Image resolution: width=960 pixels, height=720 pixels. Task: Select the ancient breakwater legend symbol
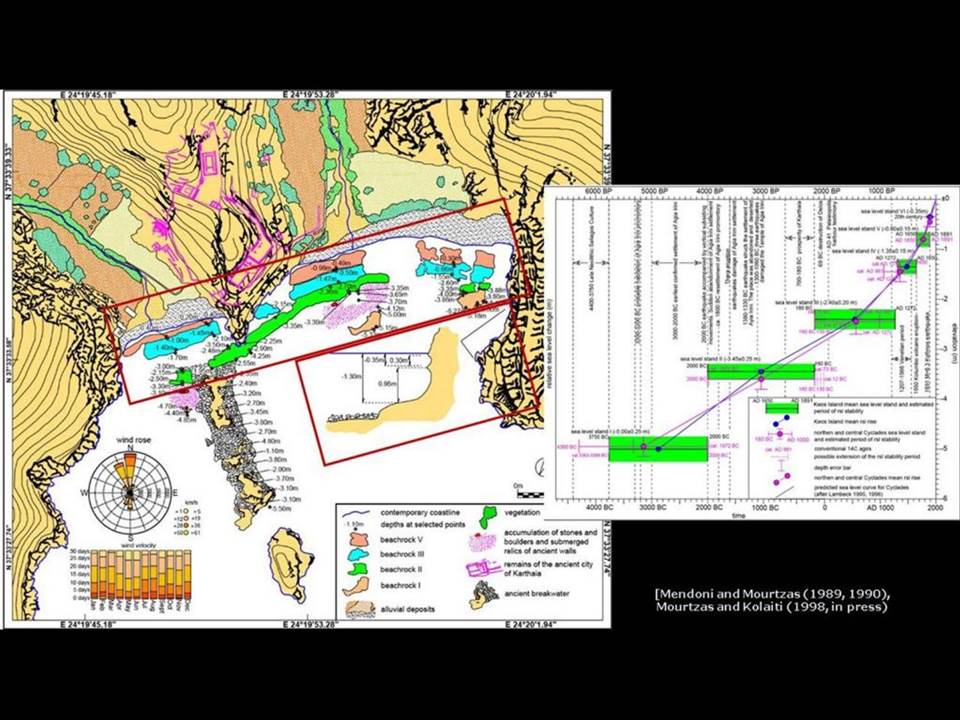tap(482, 593)
